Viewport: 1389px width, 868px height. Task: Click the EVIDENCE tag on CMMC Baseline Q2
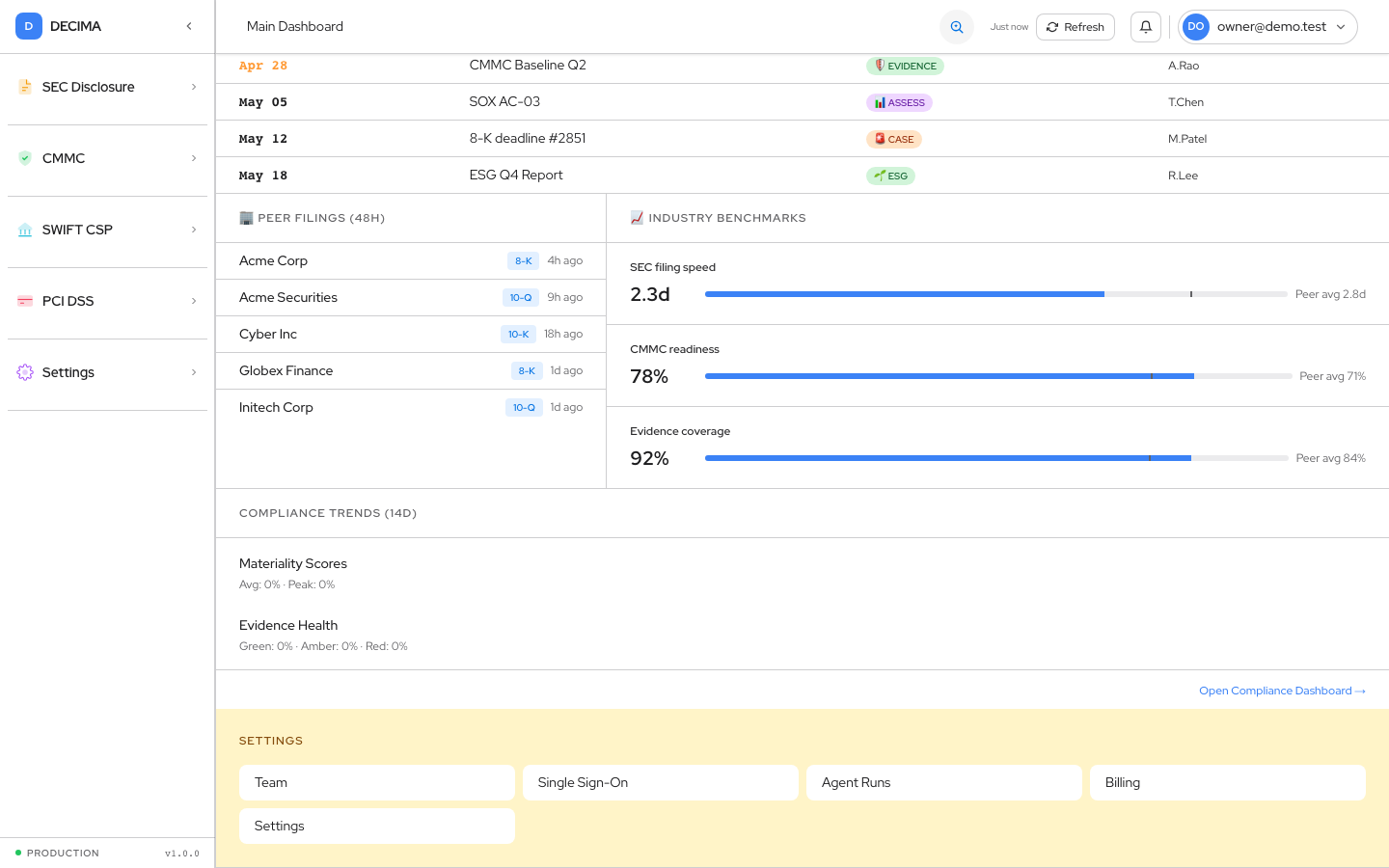pyautogui.click(x=905, y=66)
